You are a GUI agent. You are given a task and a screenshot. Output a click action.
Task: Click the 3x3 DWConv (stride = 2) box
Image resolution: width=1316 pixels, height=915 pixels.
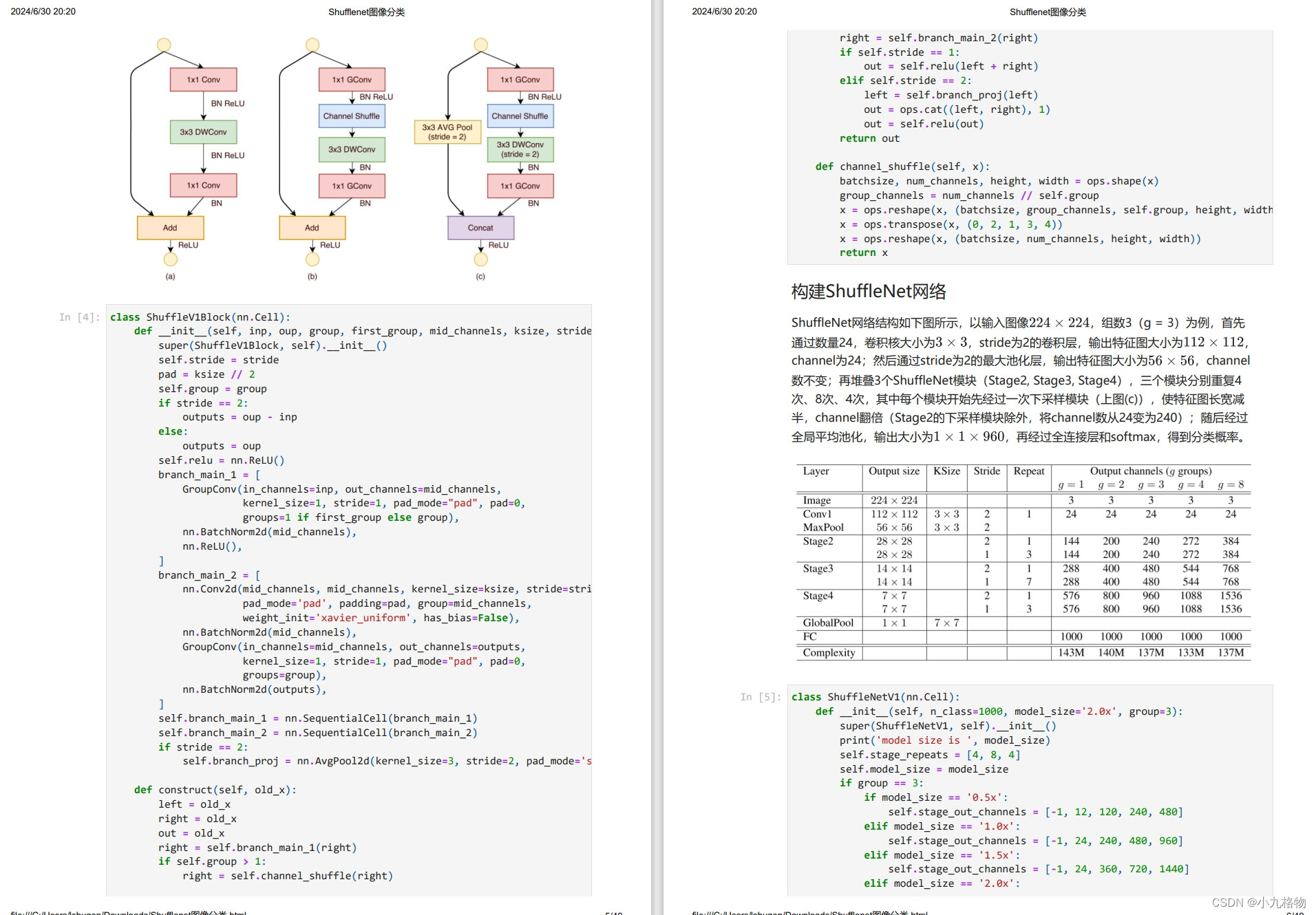(x=520, y=149)
